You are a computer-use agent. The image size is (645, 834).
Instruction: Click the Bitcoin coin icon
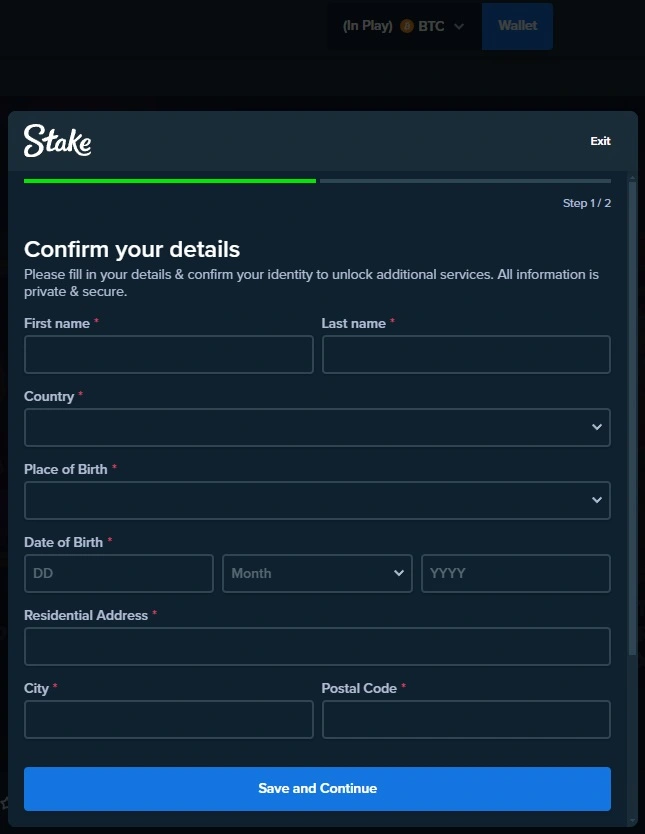click(407, 26)
